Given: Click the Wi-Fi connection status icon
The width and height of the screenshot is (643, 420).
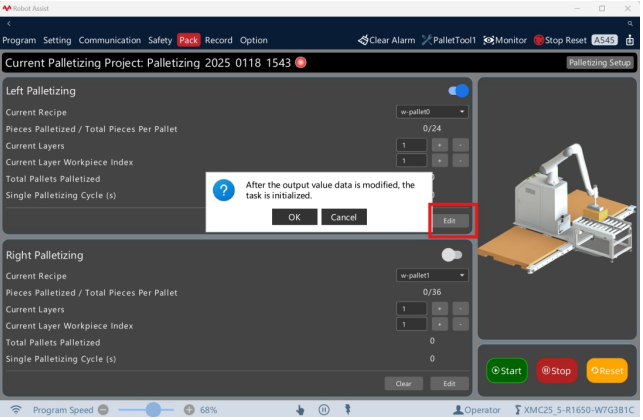Looking at the screenshot, I should 16,409.
